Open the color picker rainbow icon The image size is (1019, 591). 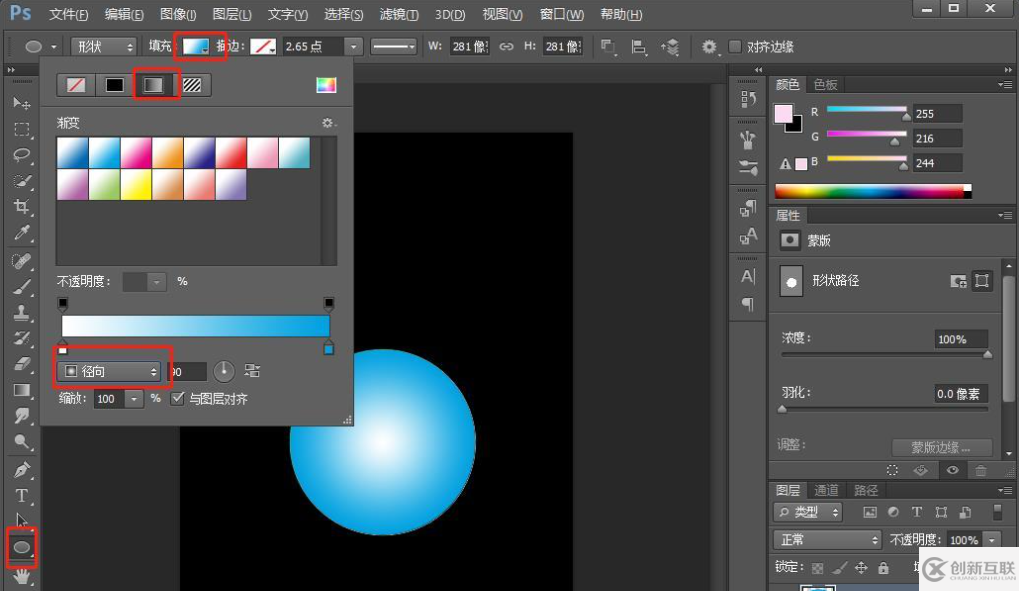(326, 85)
